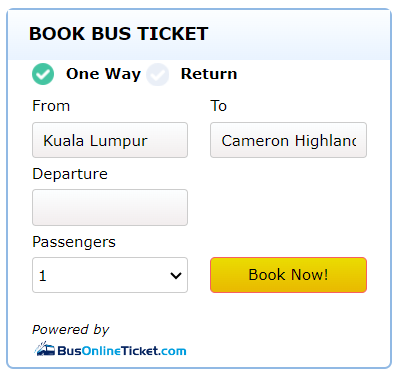The image size is (397, 373).
Task: Click the yellow Book Now! button
Action: point(288,275)
